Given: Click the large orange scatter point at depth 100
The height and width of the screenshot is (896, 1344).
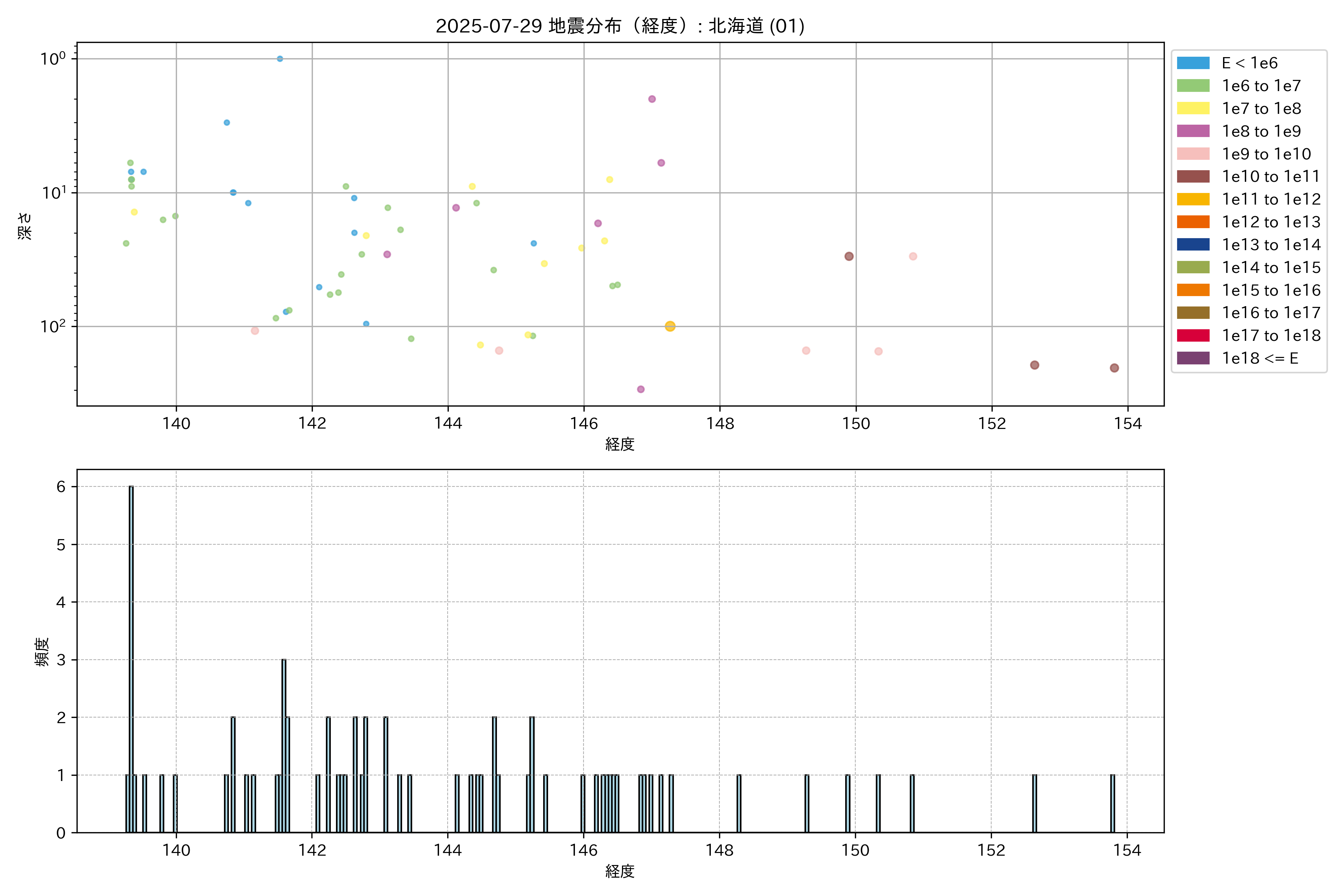Looking at the screenshot, I should click(670, 326).
